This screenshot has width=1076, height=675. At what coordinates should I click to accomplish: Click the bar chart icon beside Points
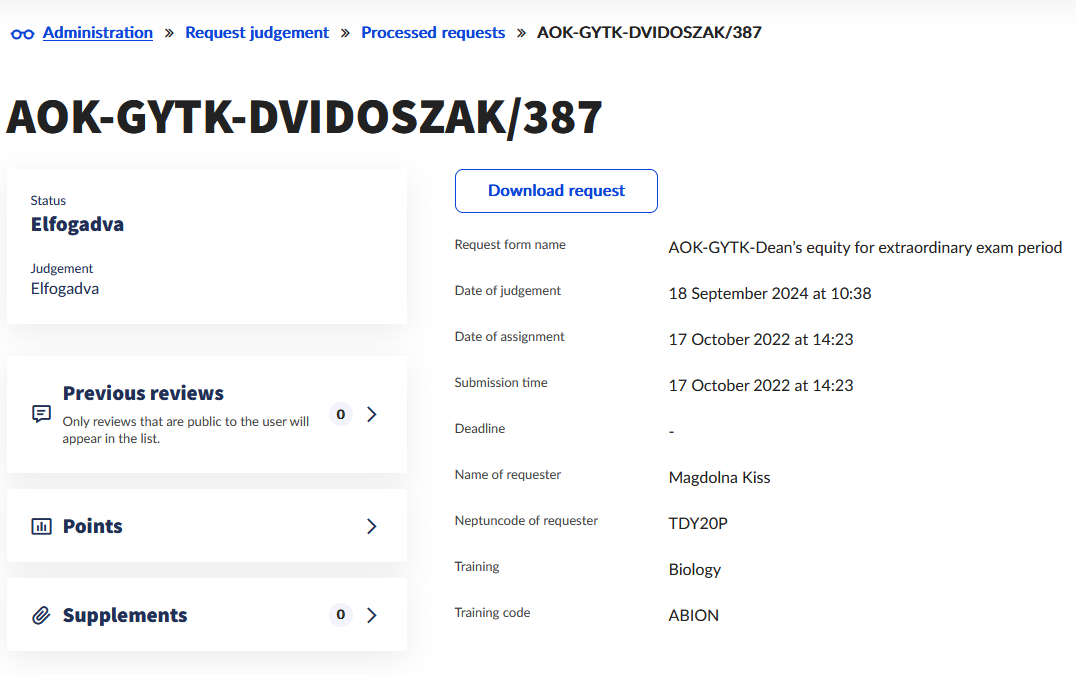[41, 526]
